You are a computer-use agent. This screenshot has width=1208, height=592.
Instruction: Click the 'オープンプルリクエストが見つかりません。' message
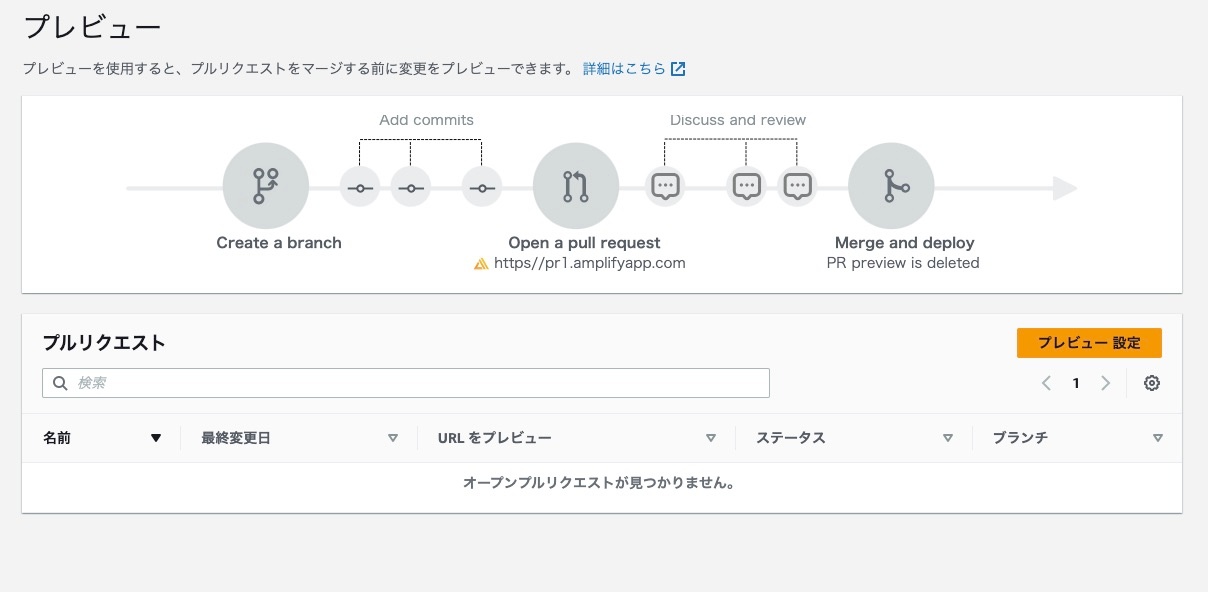pos(600,483)
